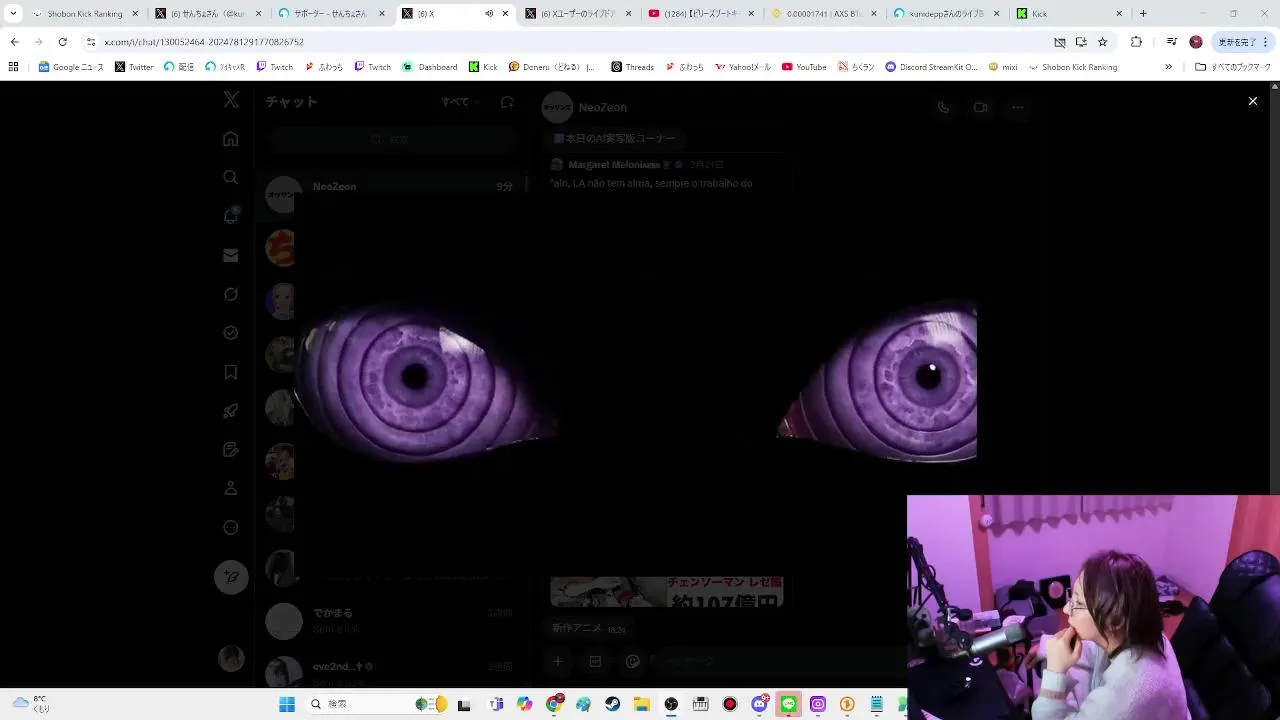1280x720 pixels.
Task: Select the でかまる conversation row
Action: 390,621
